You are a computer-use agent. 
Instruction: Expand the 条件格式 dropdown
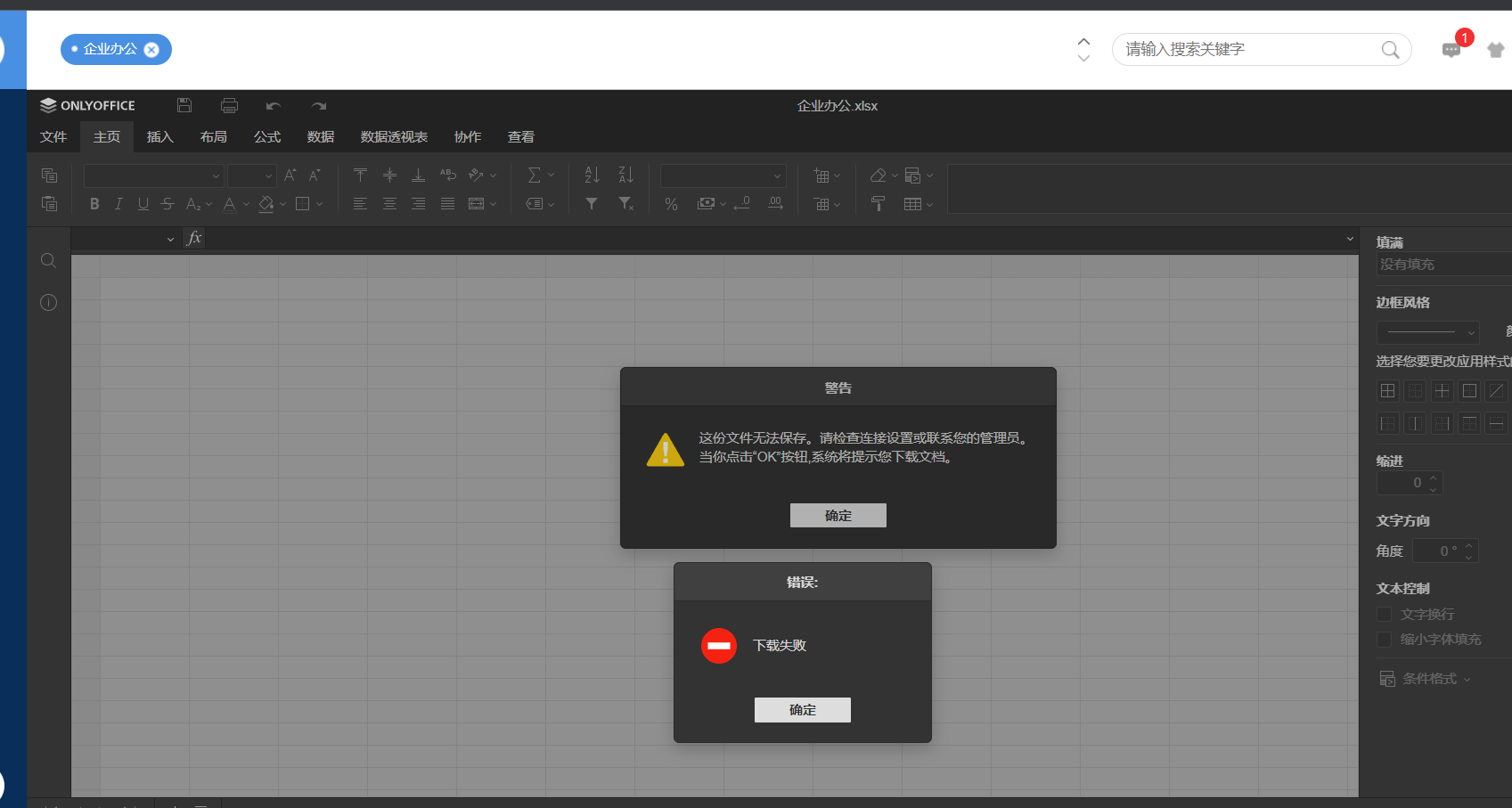click(1426, 679)
